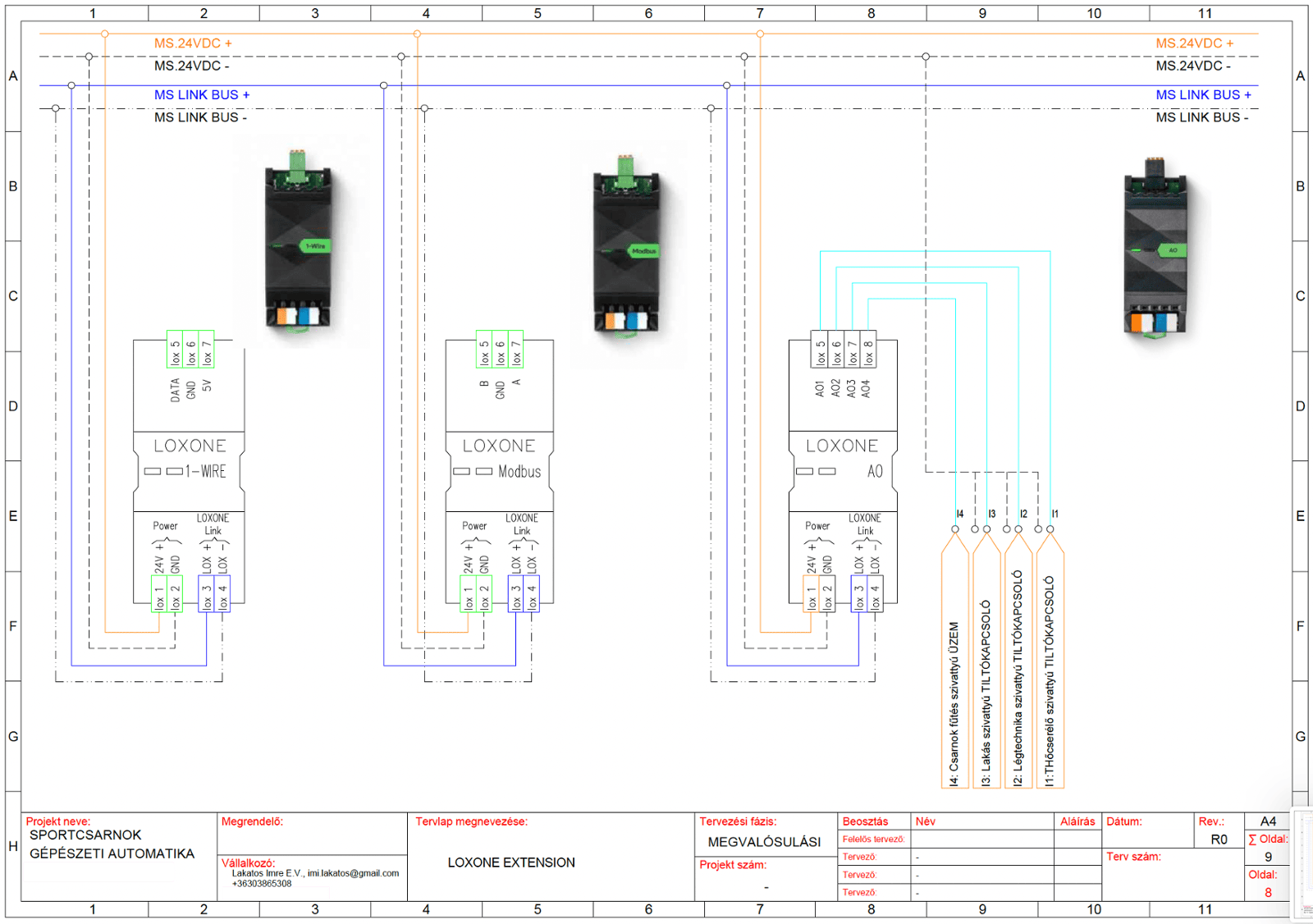
Task: Click lox 5 terminal on 1-Wire module
Action: (x=175, y=352)
